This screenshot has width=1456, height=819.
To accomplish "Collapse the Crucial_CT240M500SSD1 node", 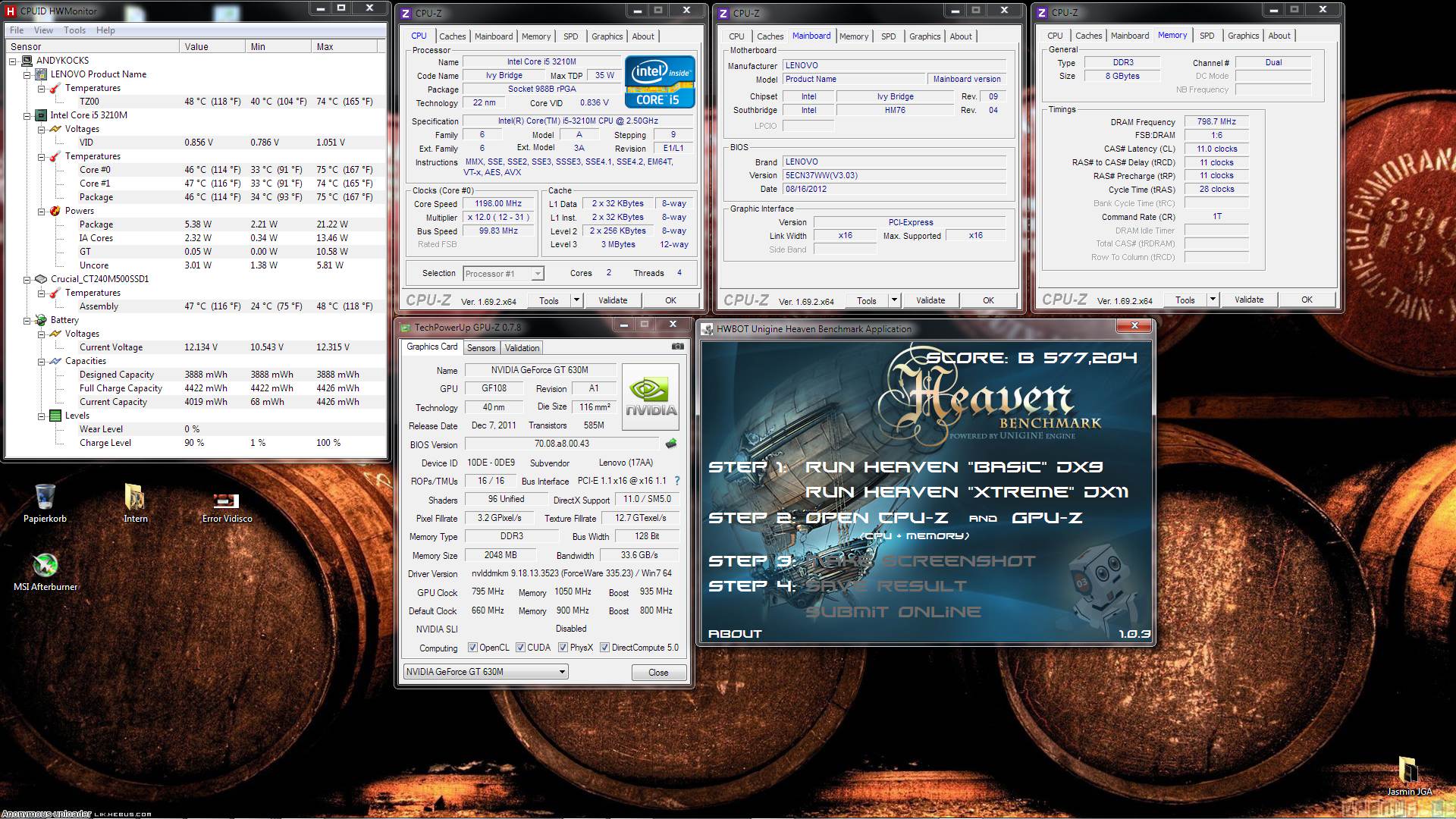I will point(27,279).
